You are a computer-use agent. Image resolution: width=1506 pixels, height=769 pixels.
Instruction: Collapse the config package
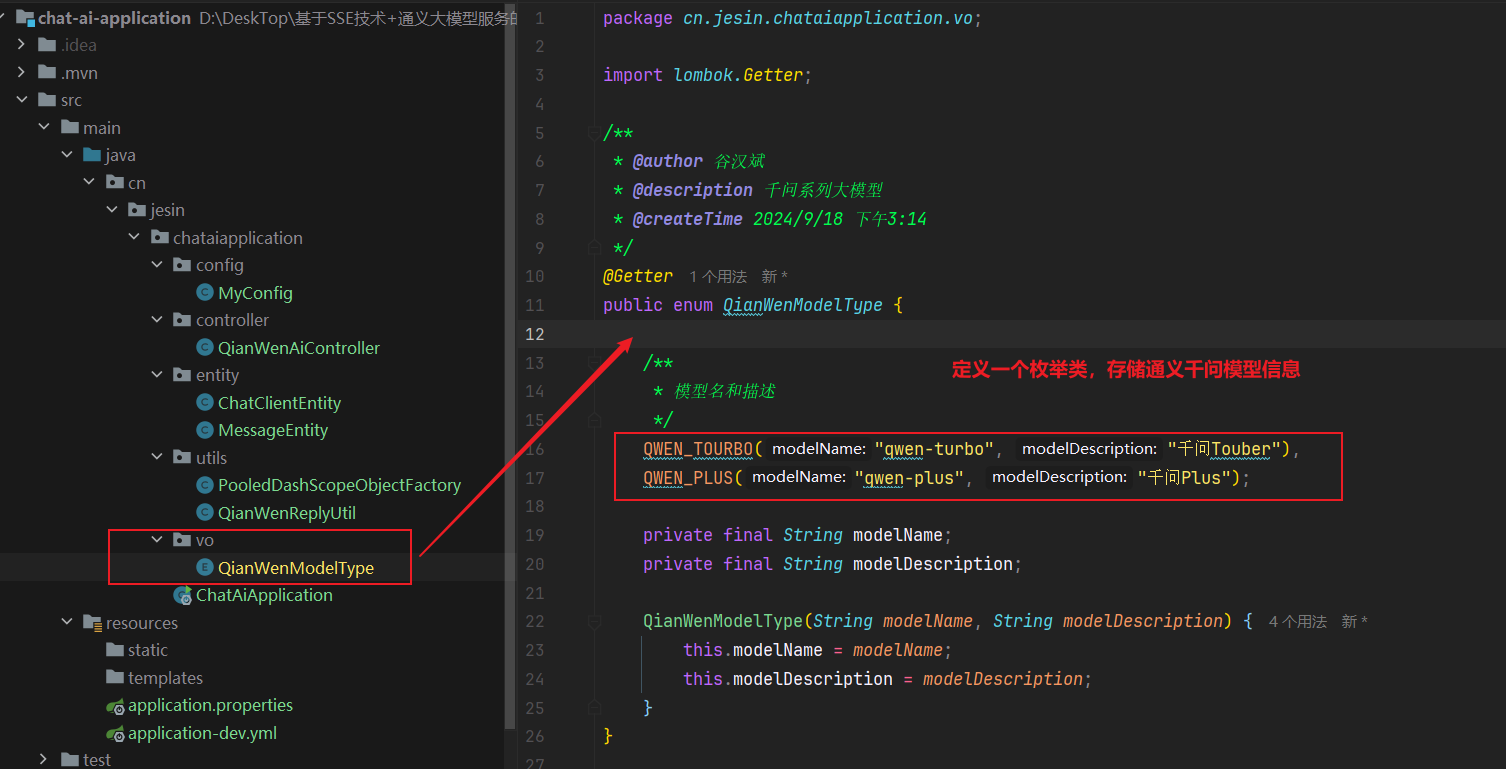(157, 265)
